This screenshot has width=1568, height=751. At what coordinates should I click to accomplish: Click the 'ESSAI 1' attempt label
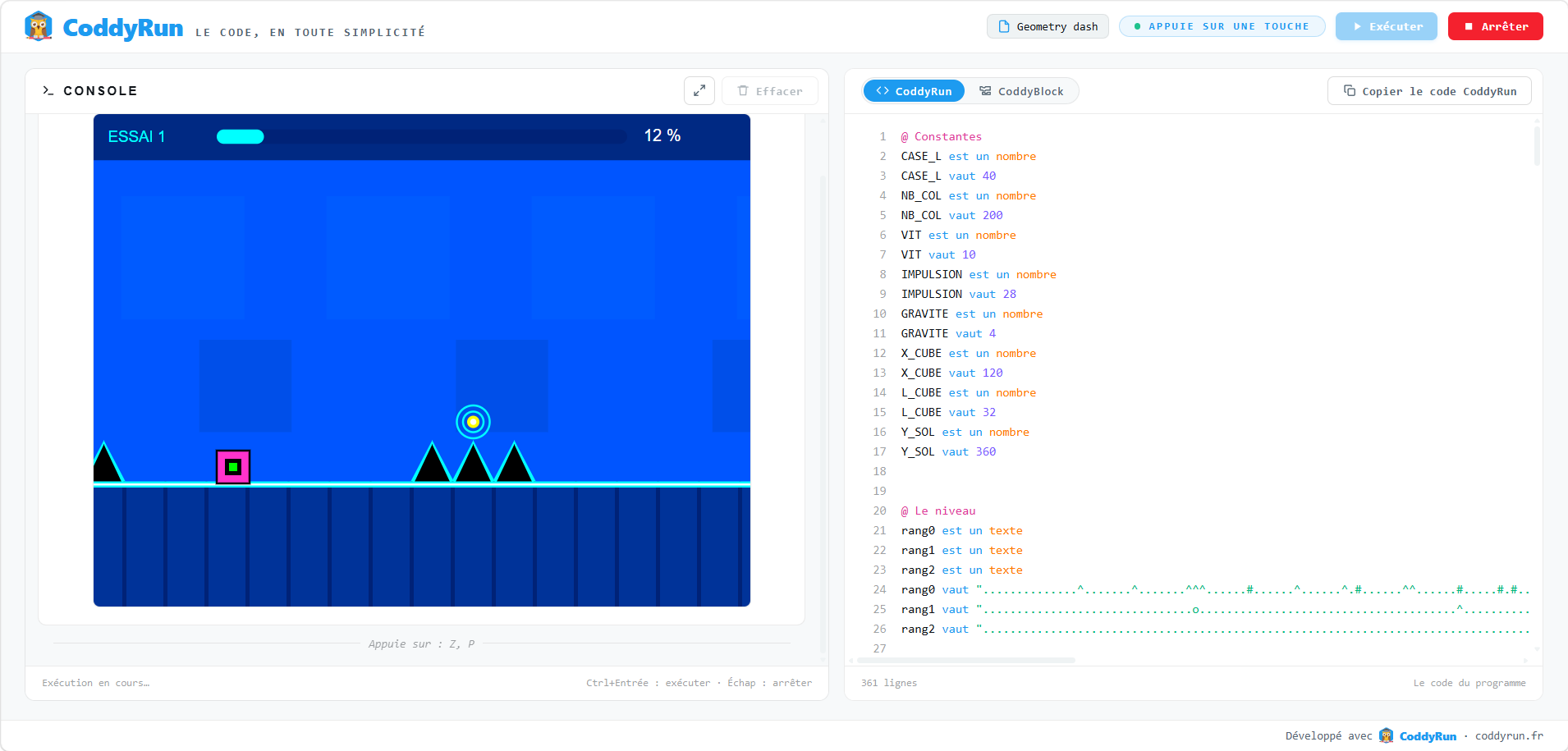pyautogui.click(x=136, y=136)
